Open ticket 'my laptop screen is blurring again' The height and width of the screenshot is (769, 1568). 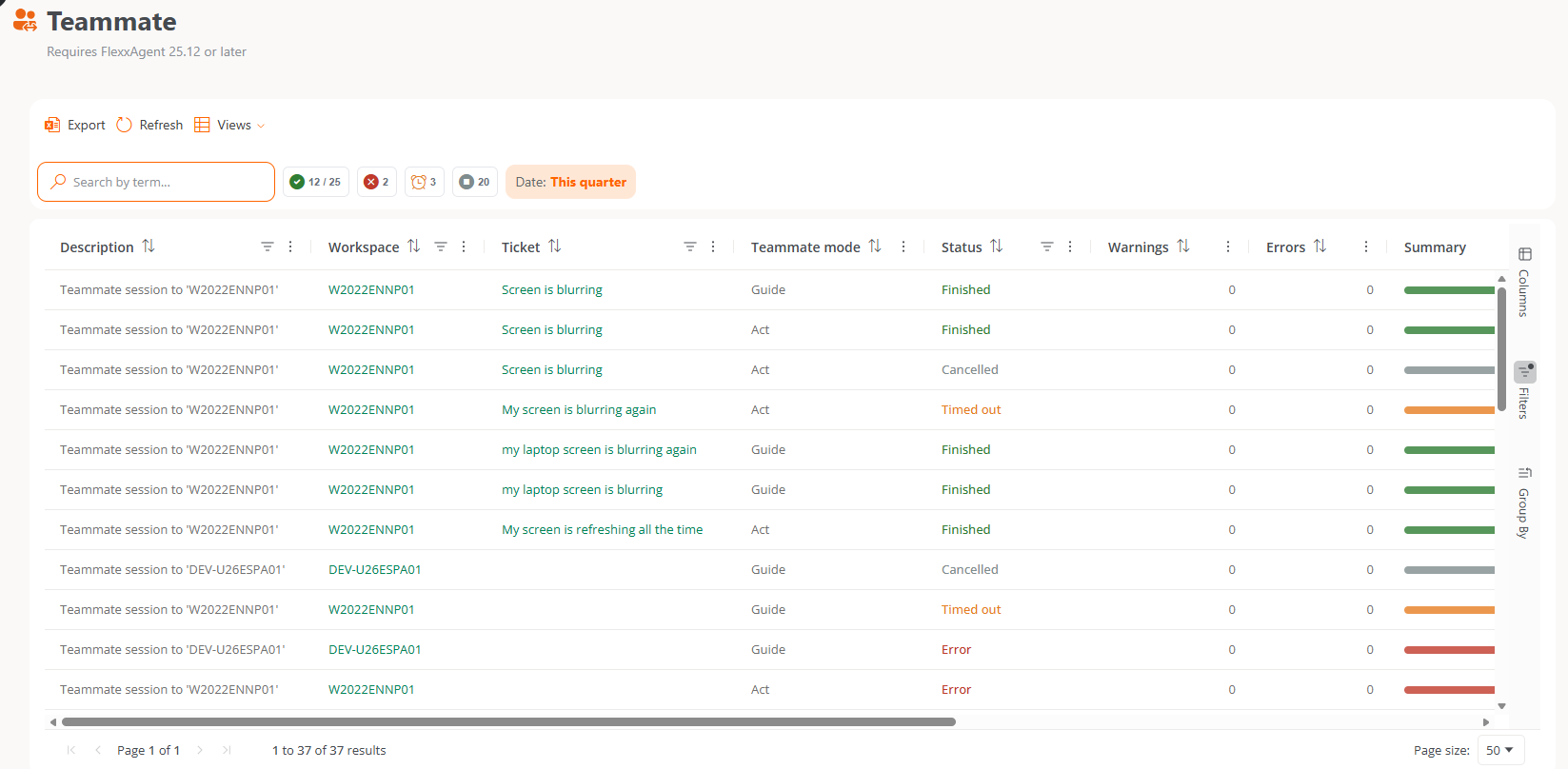[x=599, y=449]
